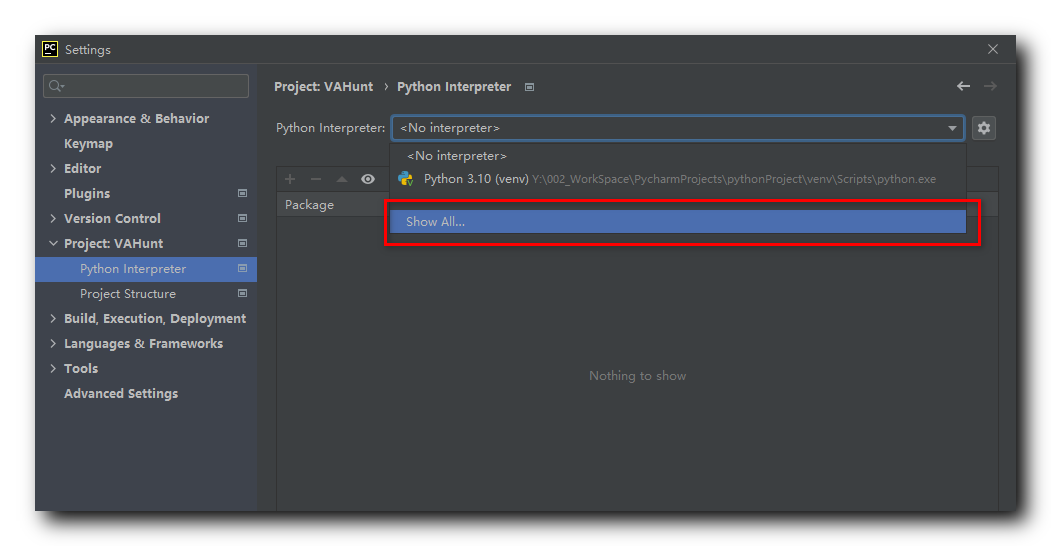Screen dimensions: 1051x546
Task: Expand Build, Execution, Deployment chevron
Action: click(x=53, y=318)
